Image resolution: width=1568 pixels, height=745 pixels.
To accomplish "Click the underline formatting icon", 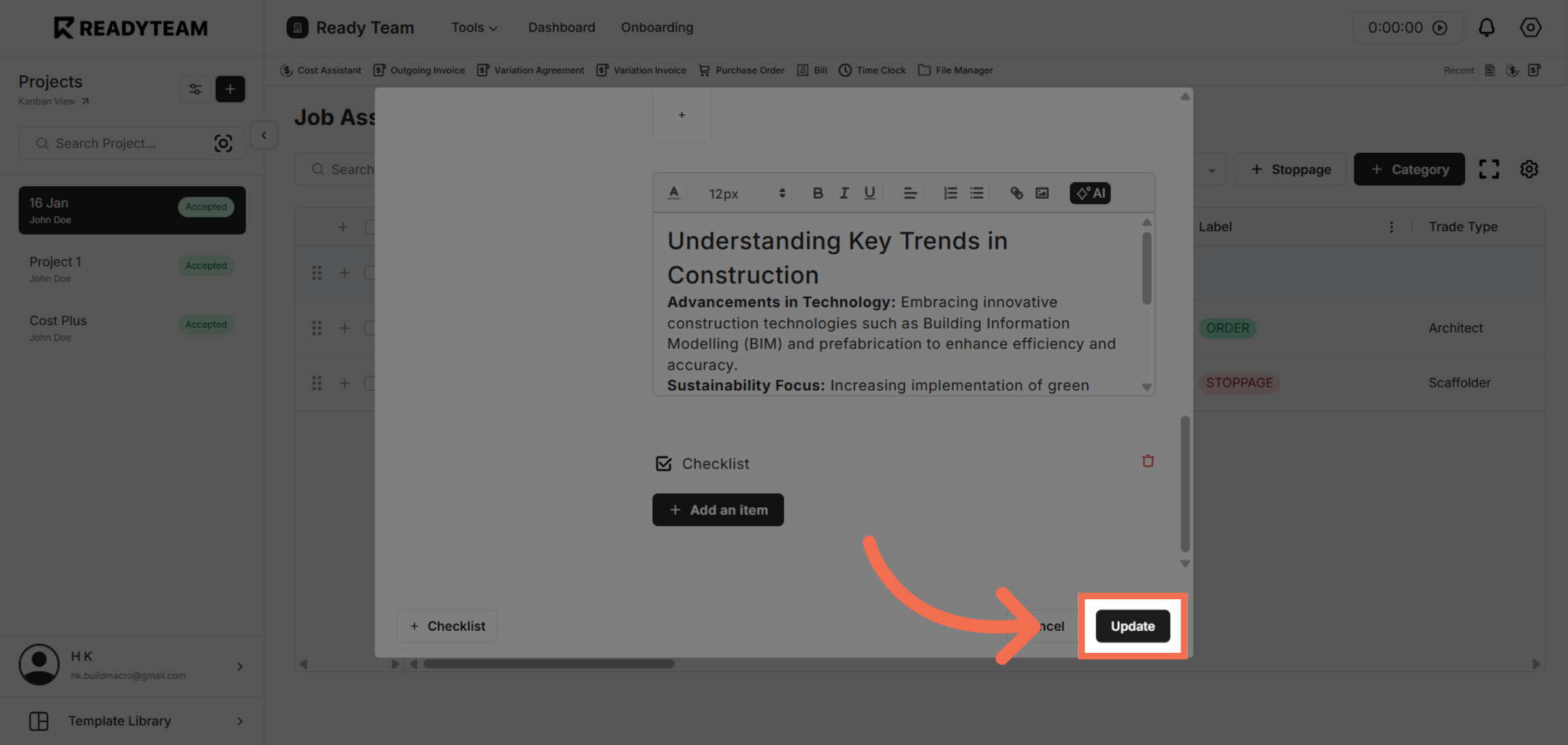I will coord(870,193).
